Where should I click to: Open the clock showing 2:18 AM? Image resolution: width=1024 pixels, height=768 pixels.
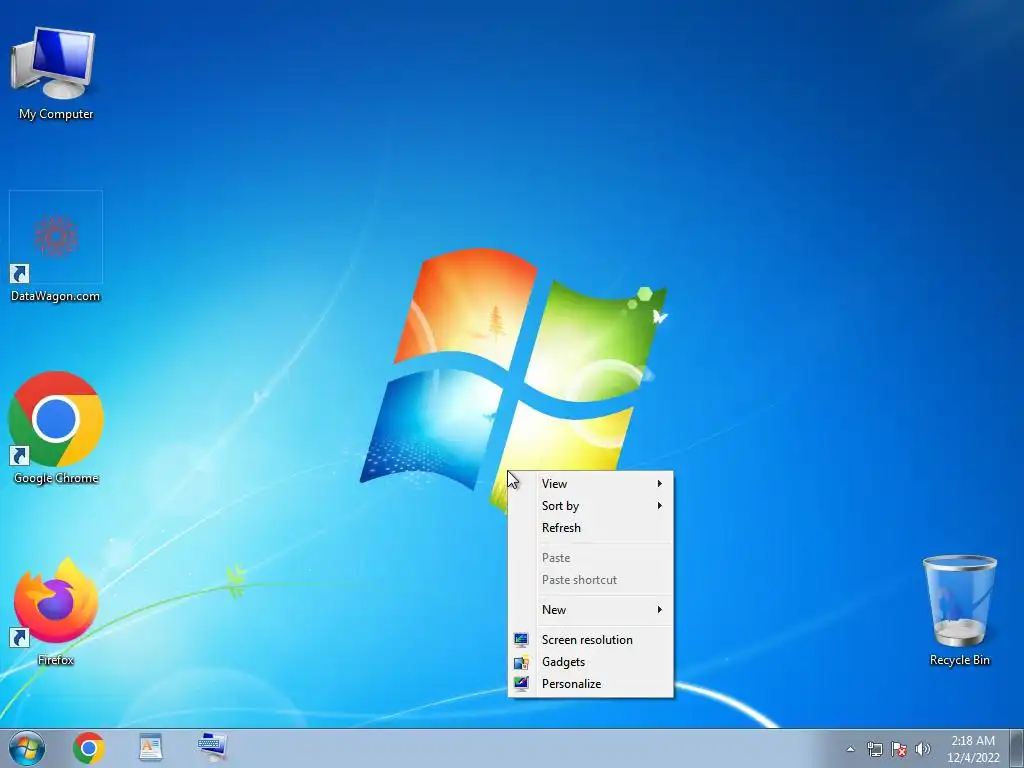click(973, 749)
